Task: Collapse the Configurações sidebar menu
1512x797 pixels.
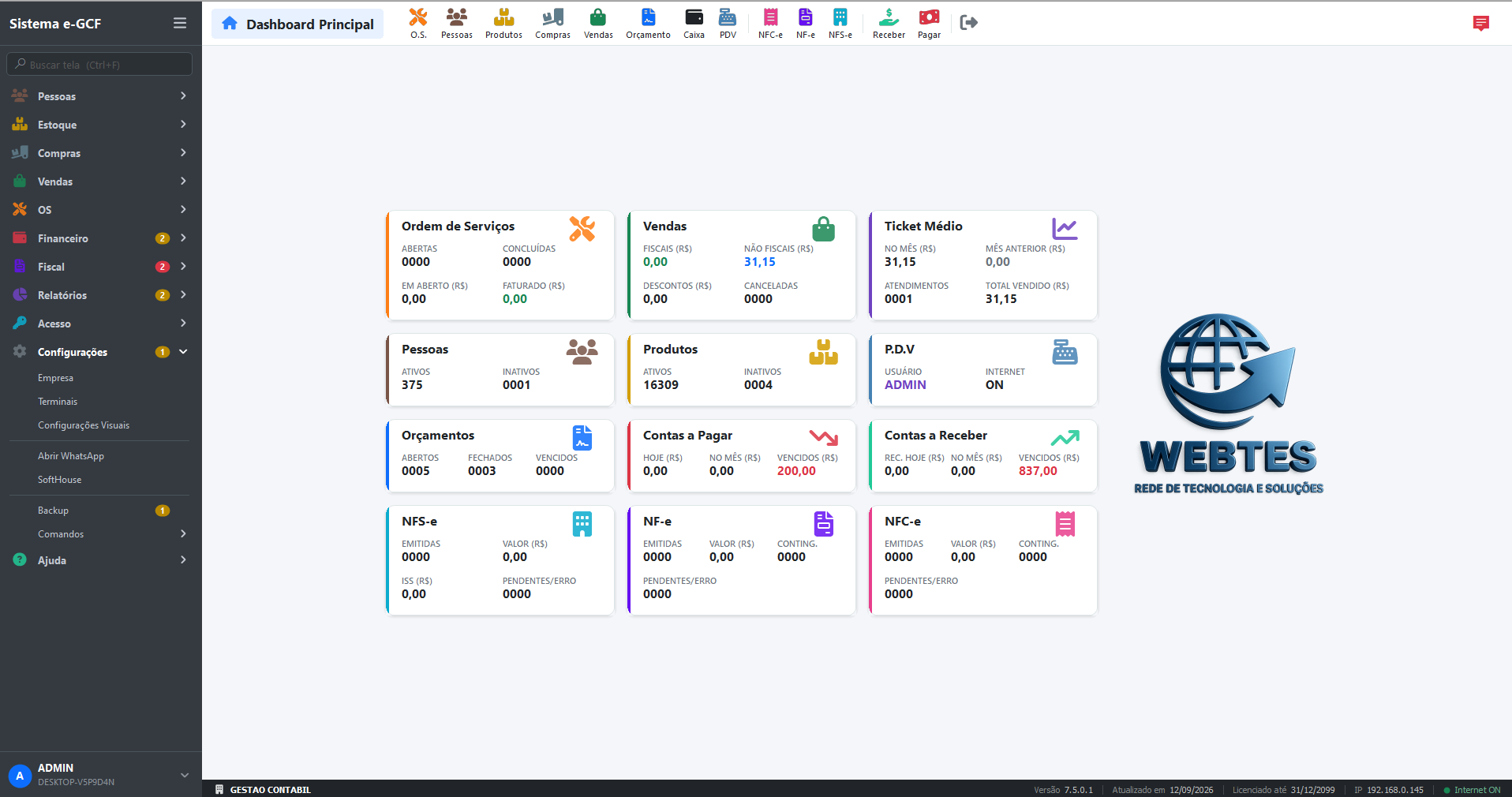Action: point(101,352)
